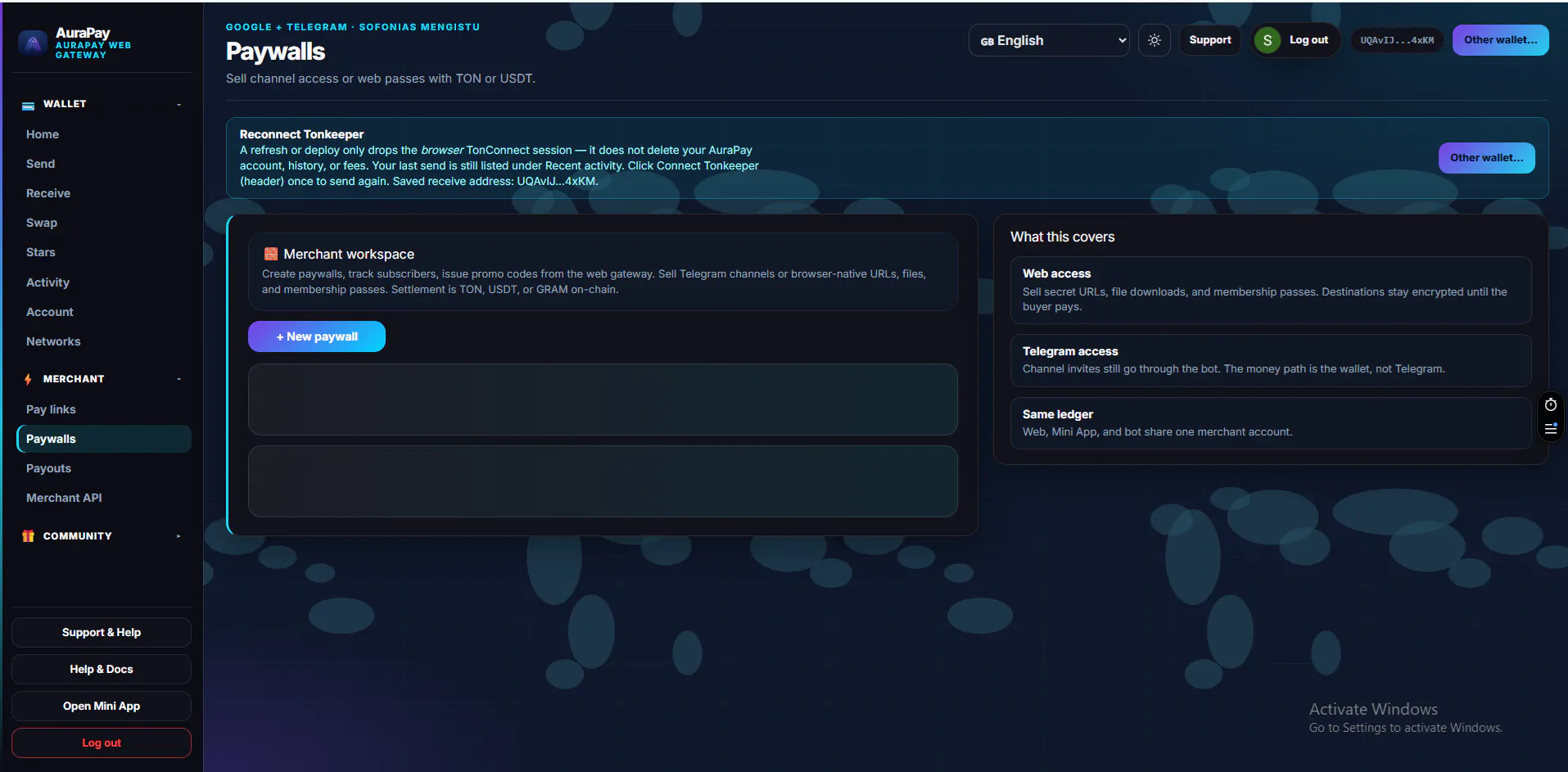Open the Payouts page
This screenshot has width=1568, height=772.
48,468
